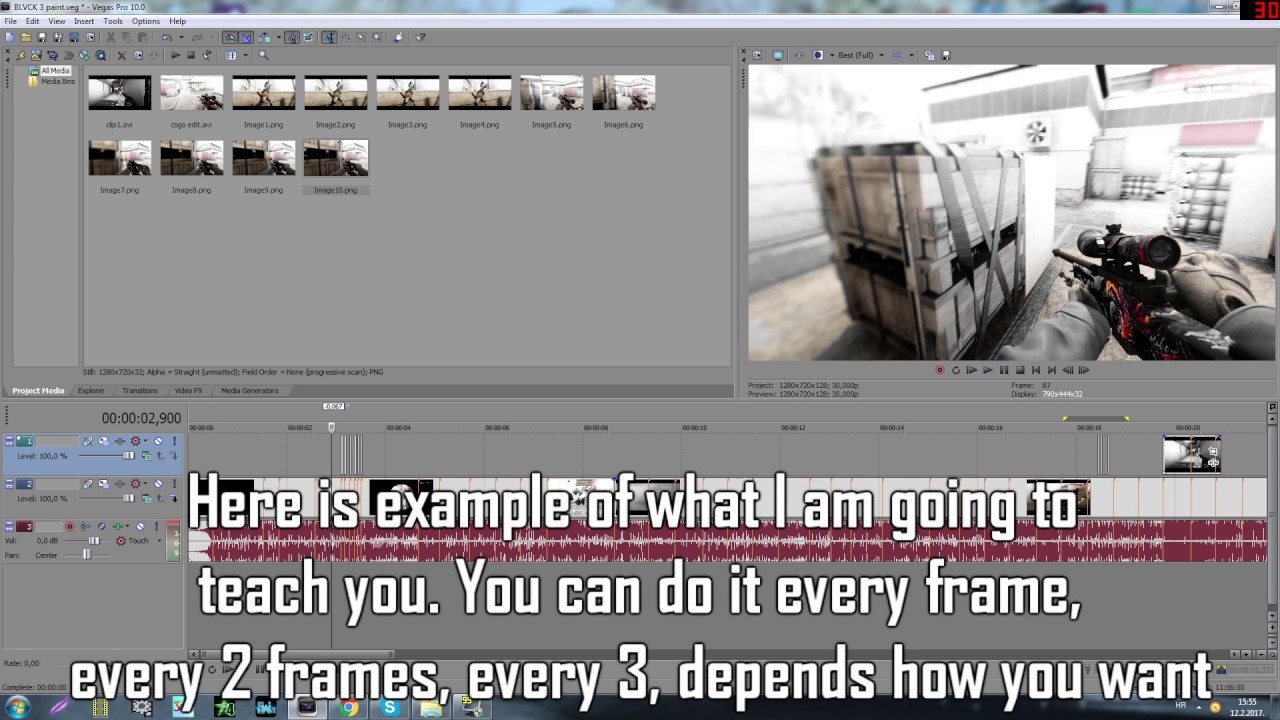Image resolution: width=1280 pixels, height=720 pixels.
Task: Select the Normal Edit tool
Action: 329,37
